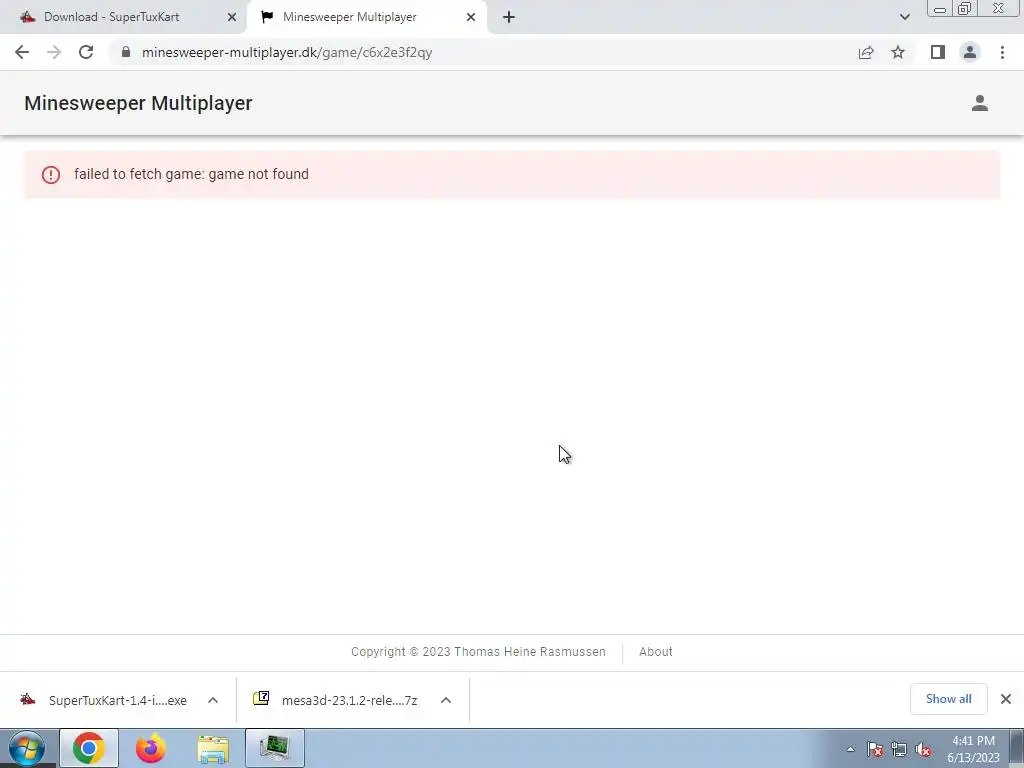Click the SuperTuxKart tab favicon
Image resolution: width=1024 pixels, height=768 pixels.
[x=27, y=17]
